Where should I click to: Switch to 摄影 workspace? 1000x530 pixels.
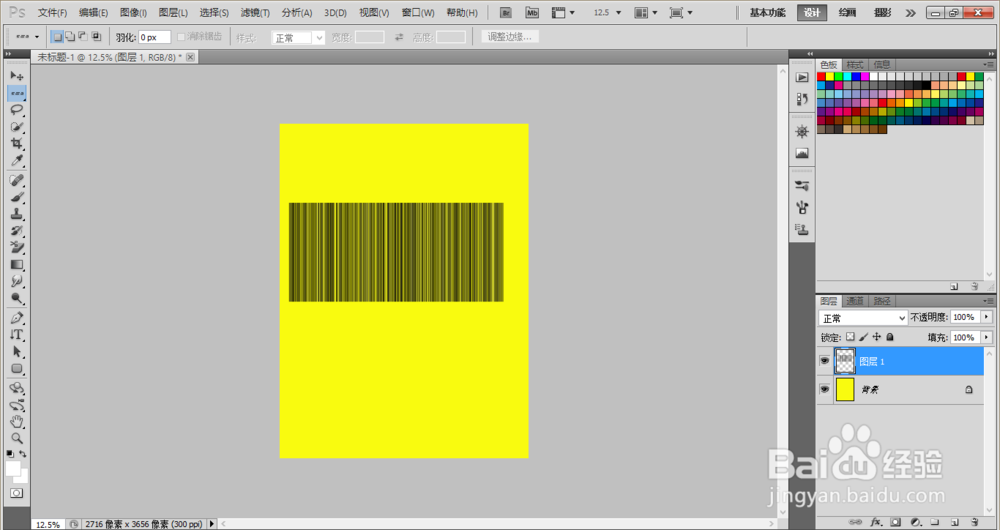tap(883, 13)
